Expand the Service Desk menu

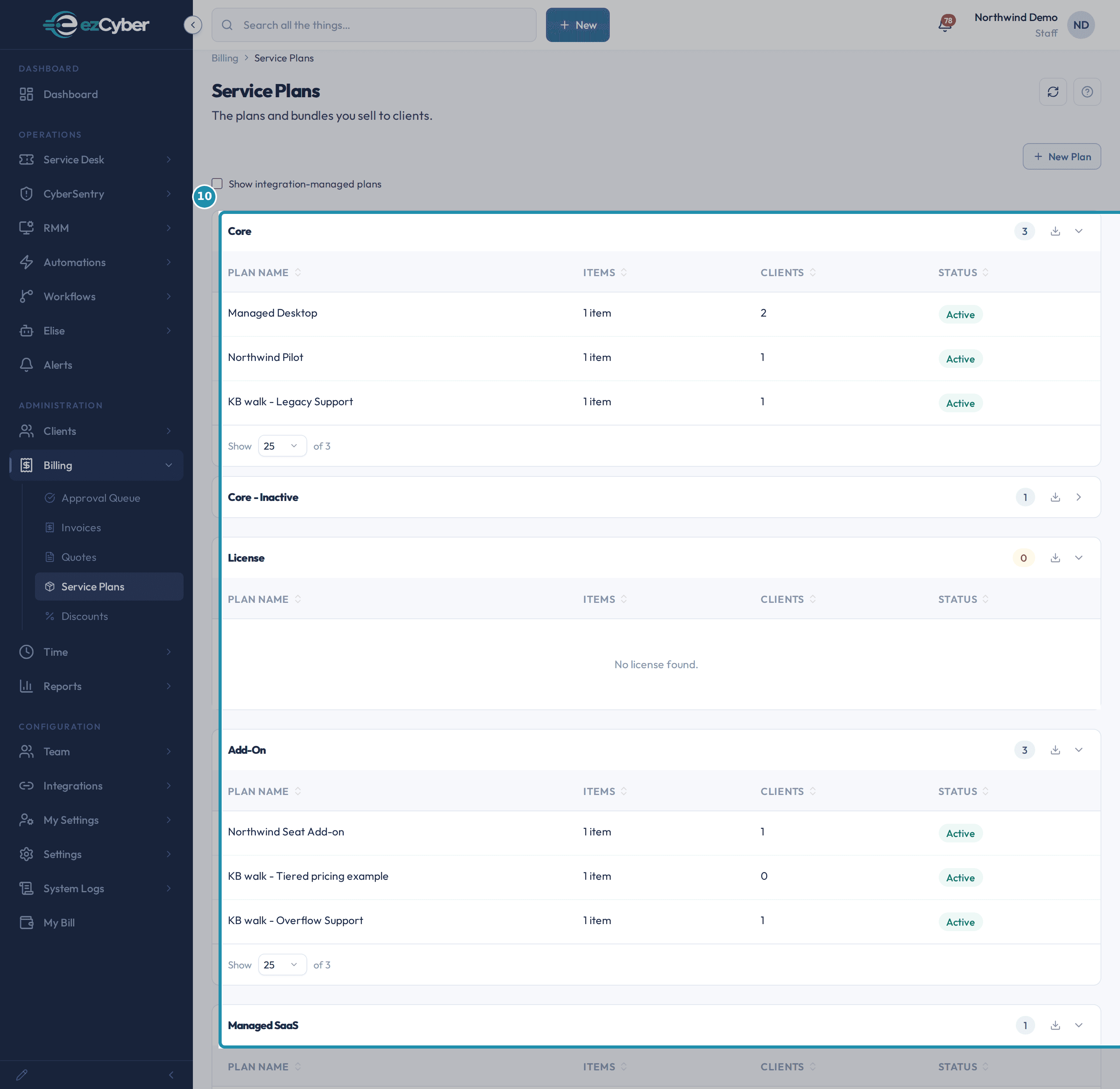(x=96, y=159)
